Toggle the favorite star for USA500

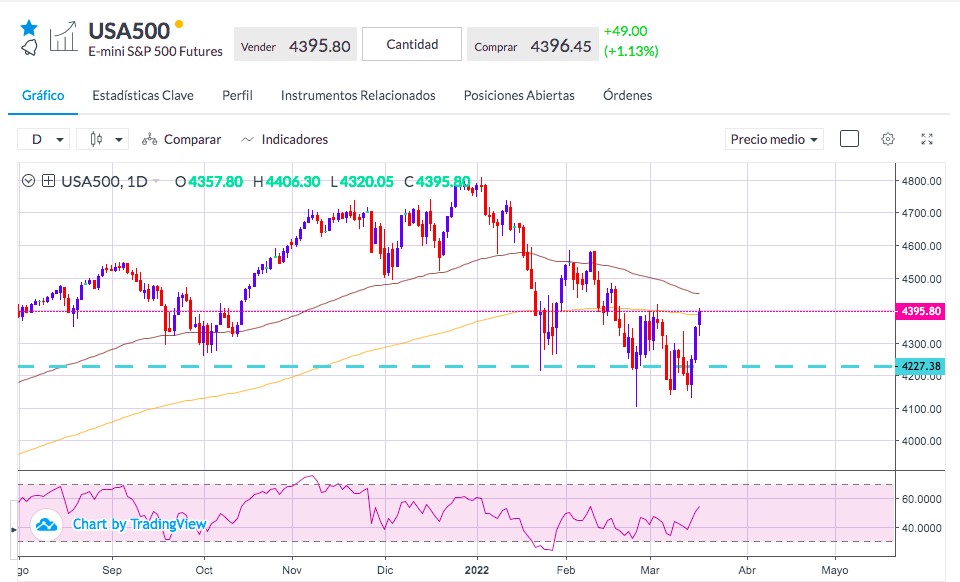29,28
